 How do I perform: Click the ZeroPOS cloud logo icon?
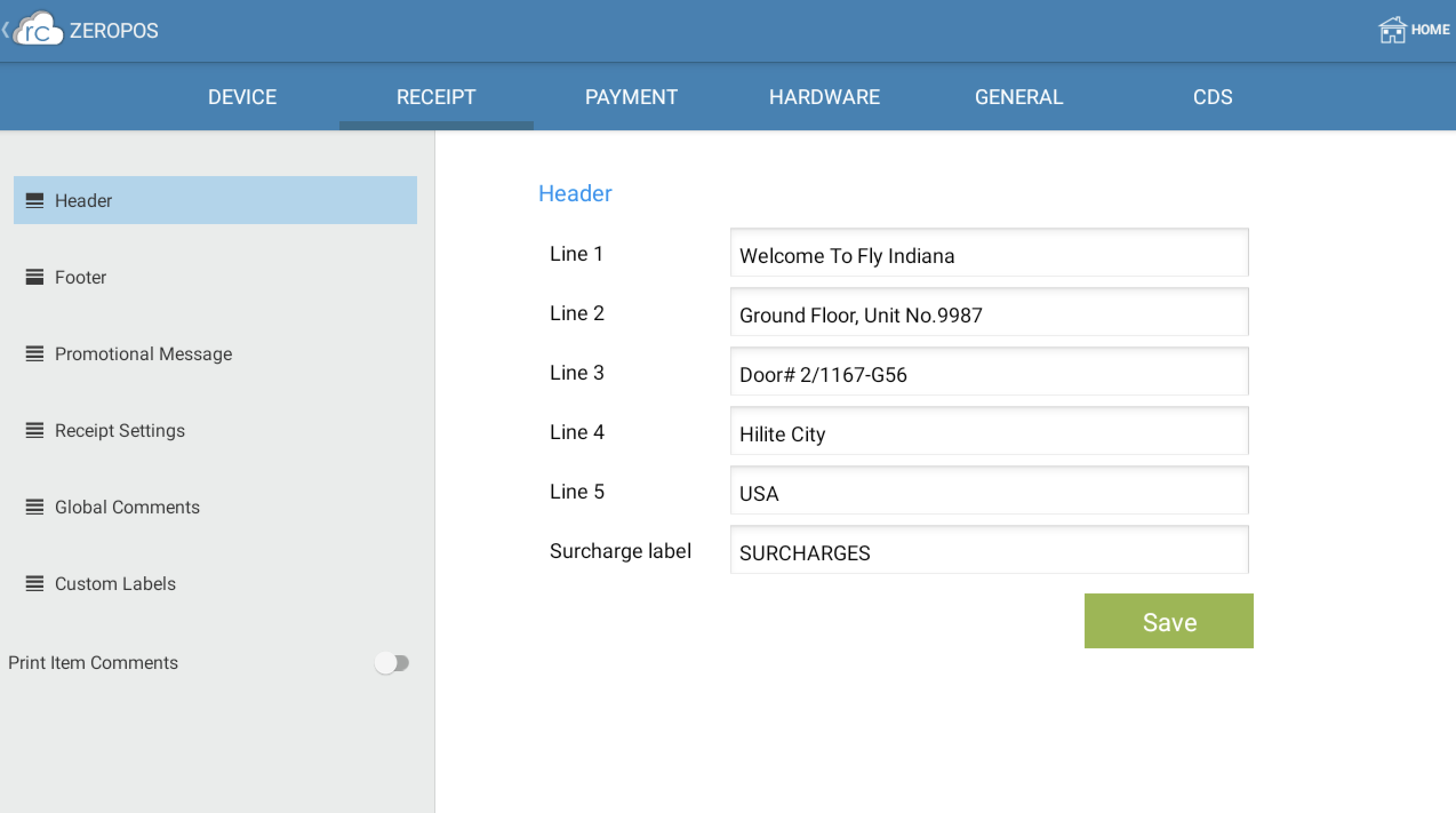click(38, 29)
